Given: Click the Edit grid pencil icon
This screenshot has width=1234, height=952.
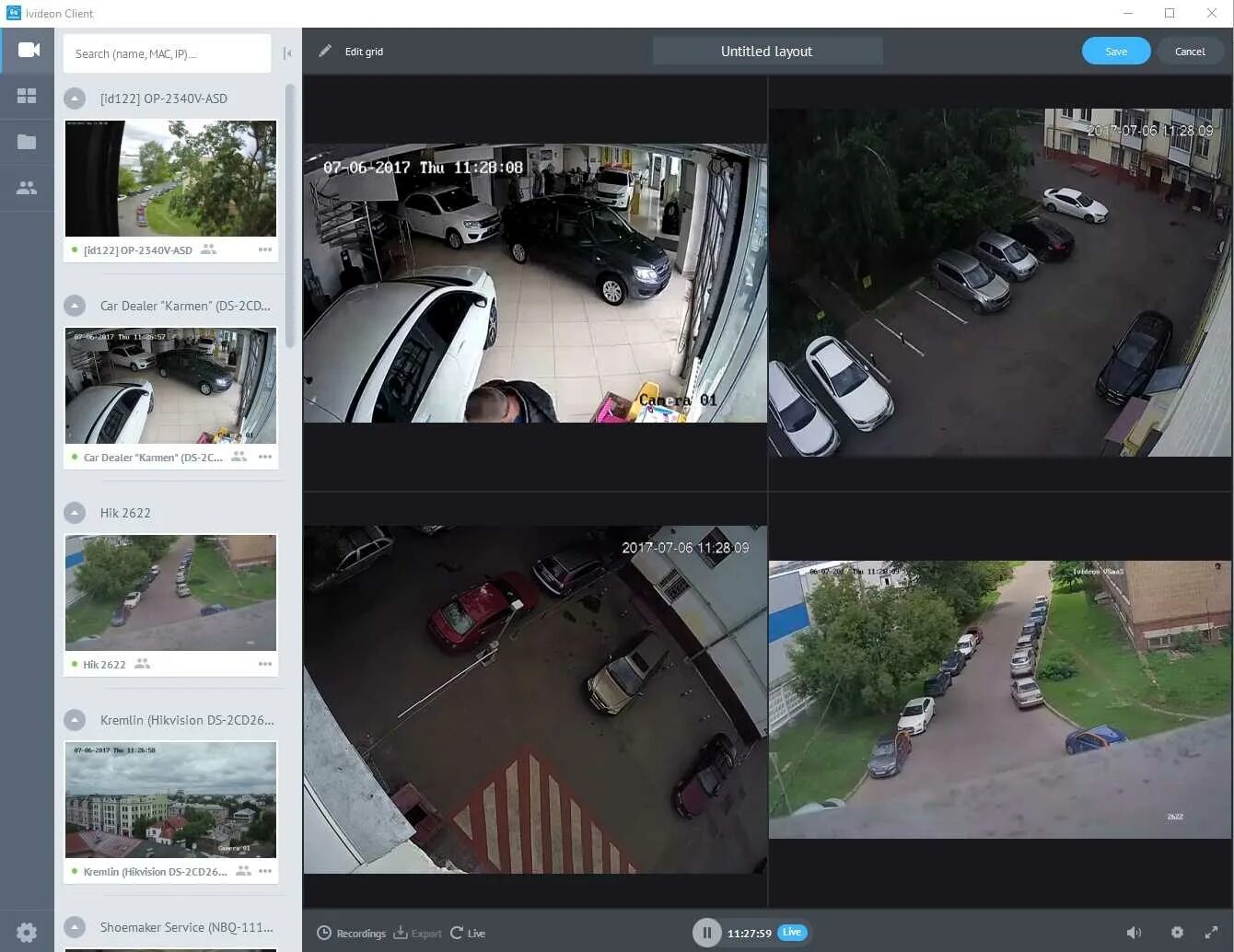Looking at the screenshot, I should point(325,52).
